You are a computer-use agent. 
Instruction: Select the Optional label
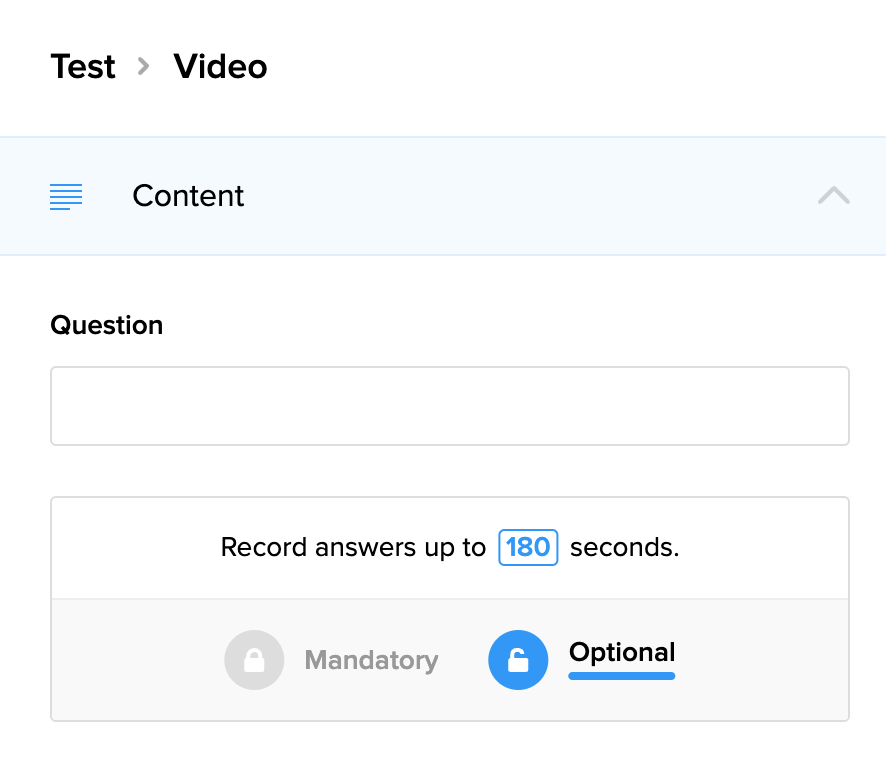(622, 653)
